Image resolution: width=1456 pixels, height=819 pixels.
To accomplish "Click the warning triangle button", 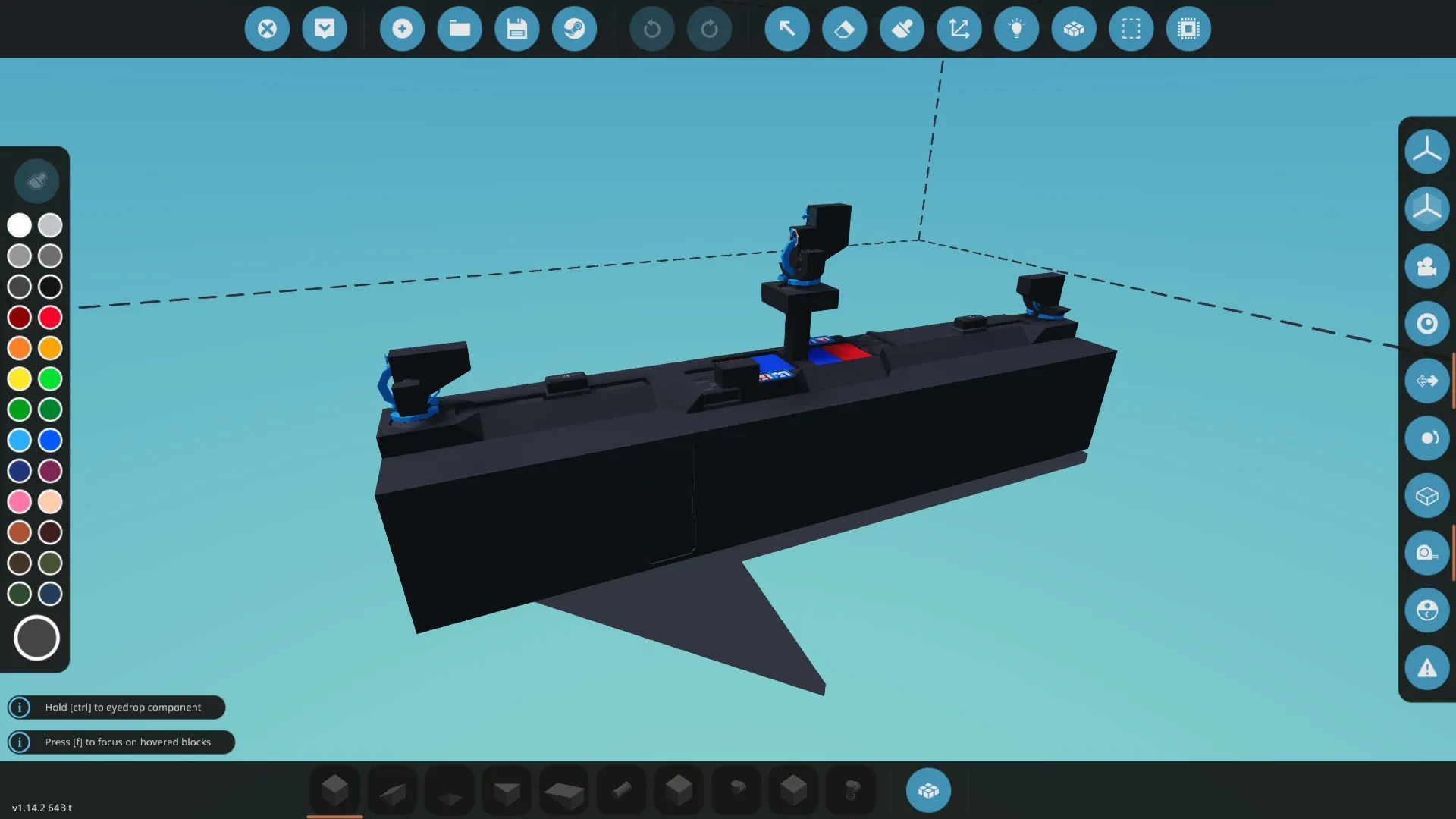I will click(x=1426, y=668).
